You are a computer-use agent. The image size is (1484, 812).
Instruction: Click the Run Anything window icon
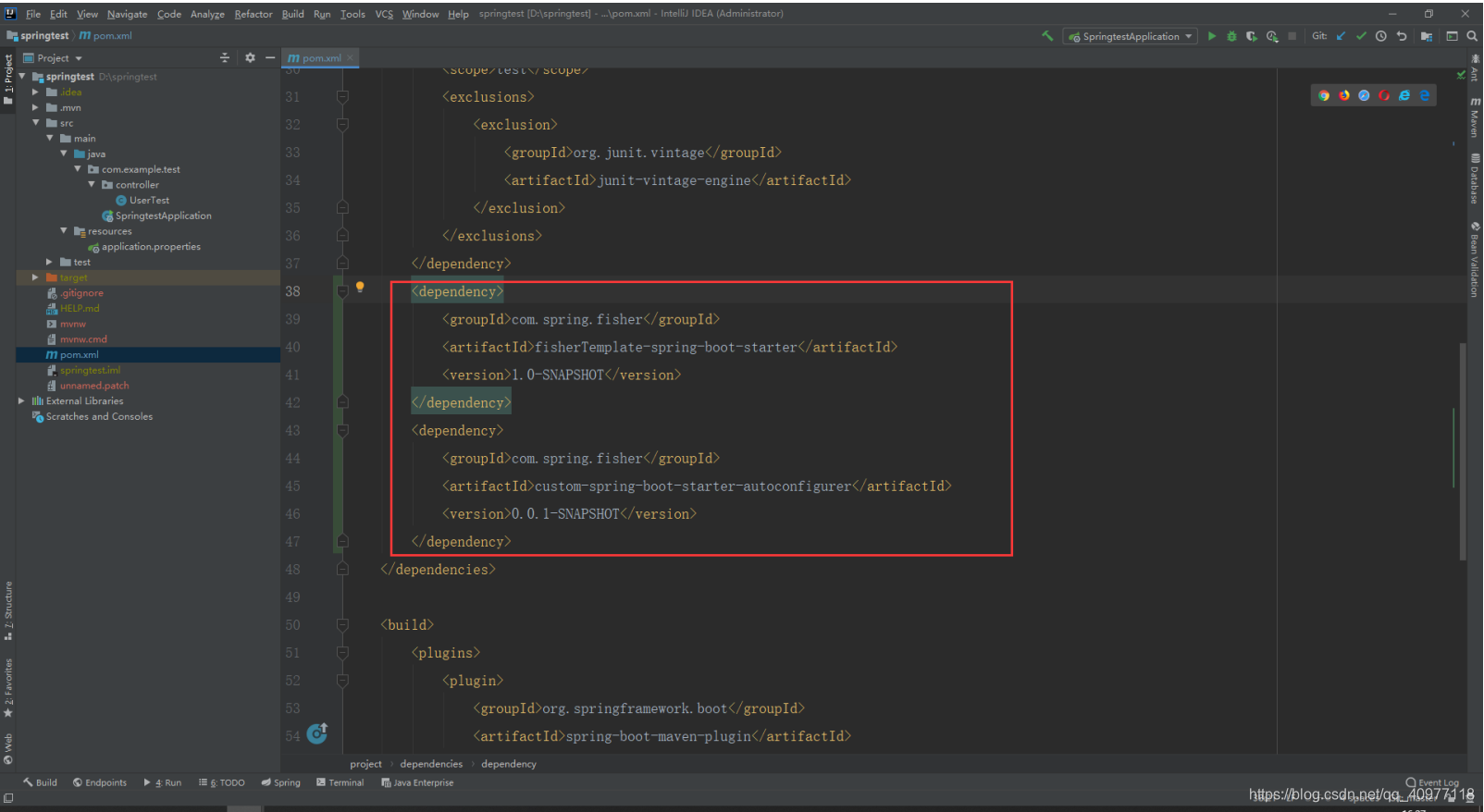tap(1452, 36)
